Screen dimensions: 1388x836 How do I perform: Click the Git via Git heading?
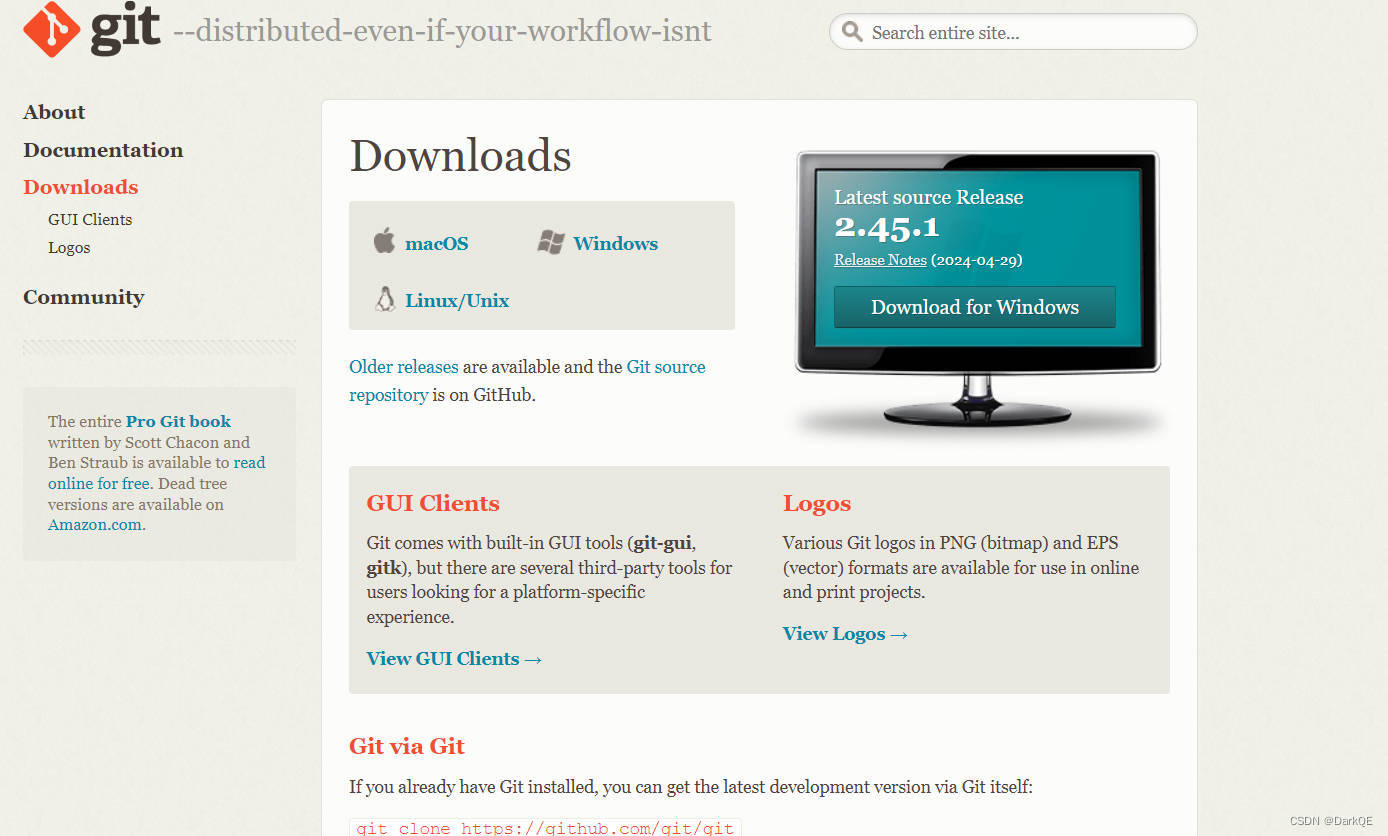coord(407,746)
